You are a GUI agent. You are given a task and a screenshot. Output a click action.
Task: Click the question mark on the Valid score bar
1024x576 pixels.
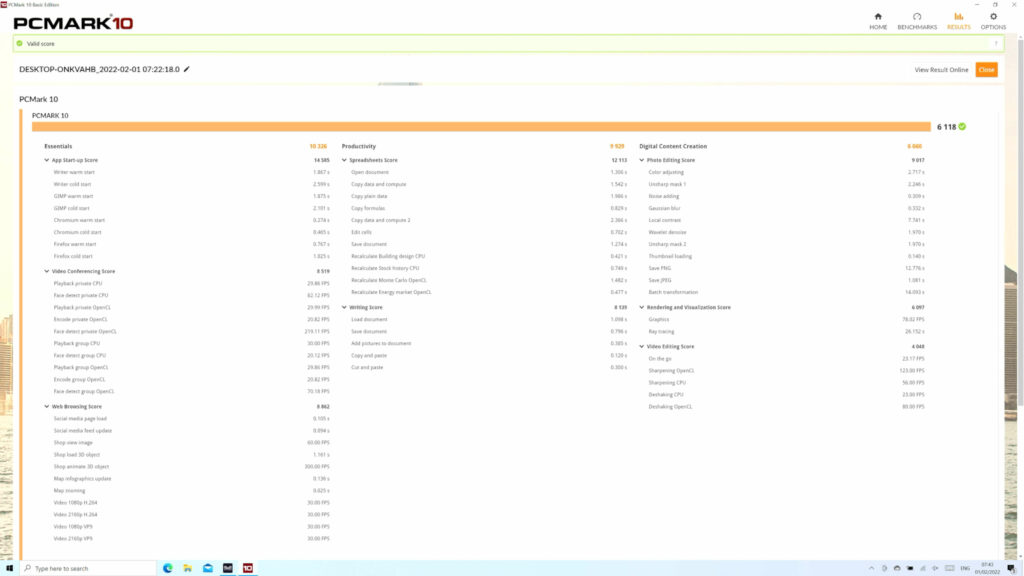pos(996,44)
